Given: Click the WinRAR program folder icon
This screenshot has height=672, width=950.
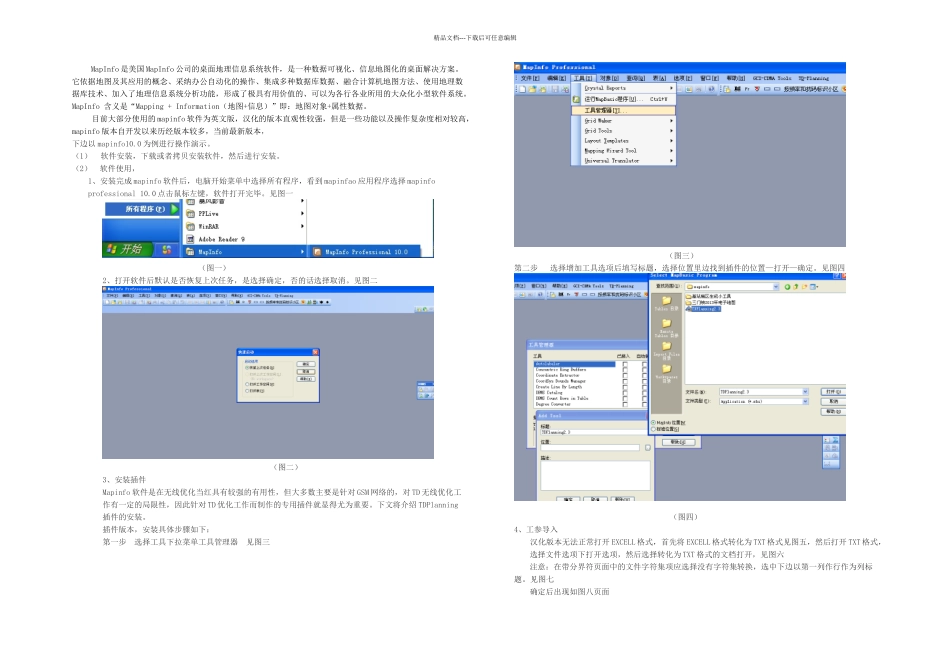Looking at the screenshot, I should point(190,227).
